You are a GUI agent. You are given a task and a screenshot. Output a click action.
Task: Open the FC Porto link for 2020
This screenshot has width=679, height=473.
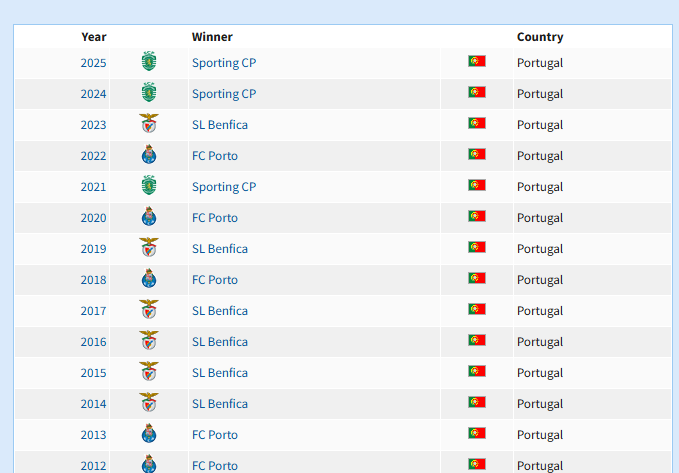215,218
